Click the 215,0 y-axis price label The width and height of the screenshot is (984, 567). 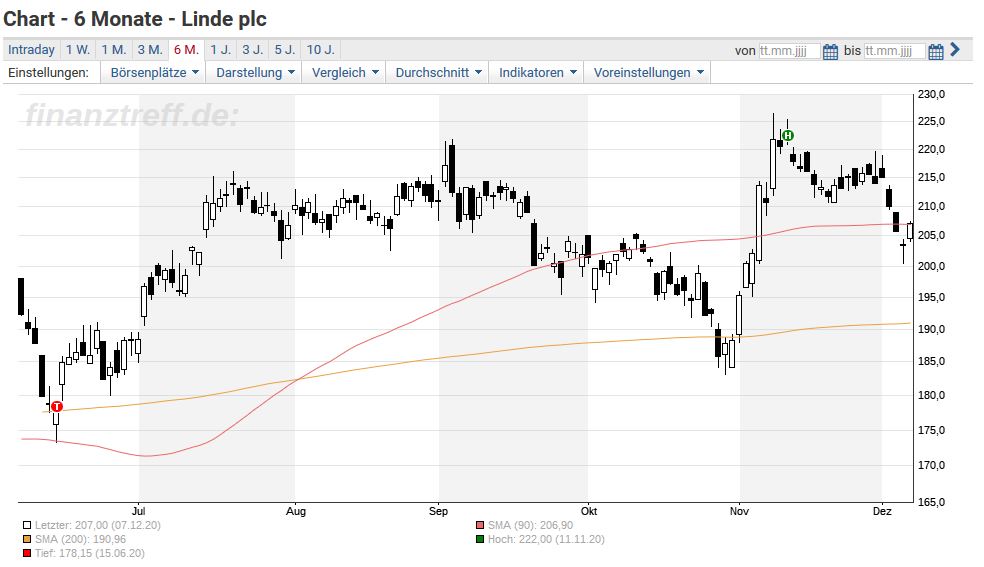tap(931, 178)
